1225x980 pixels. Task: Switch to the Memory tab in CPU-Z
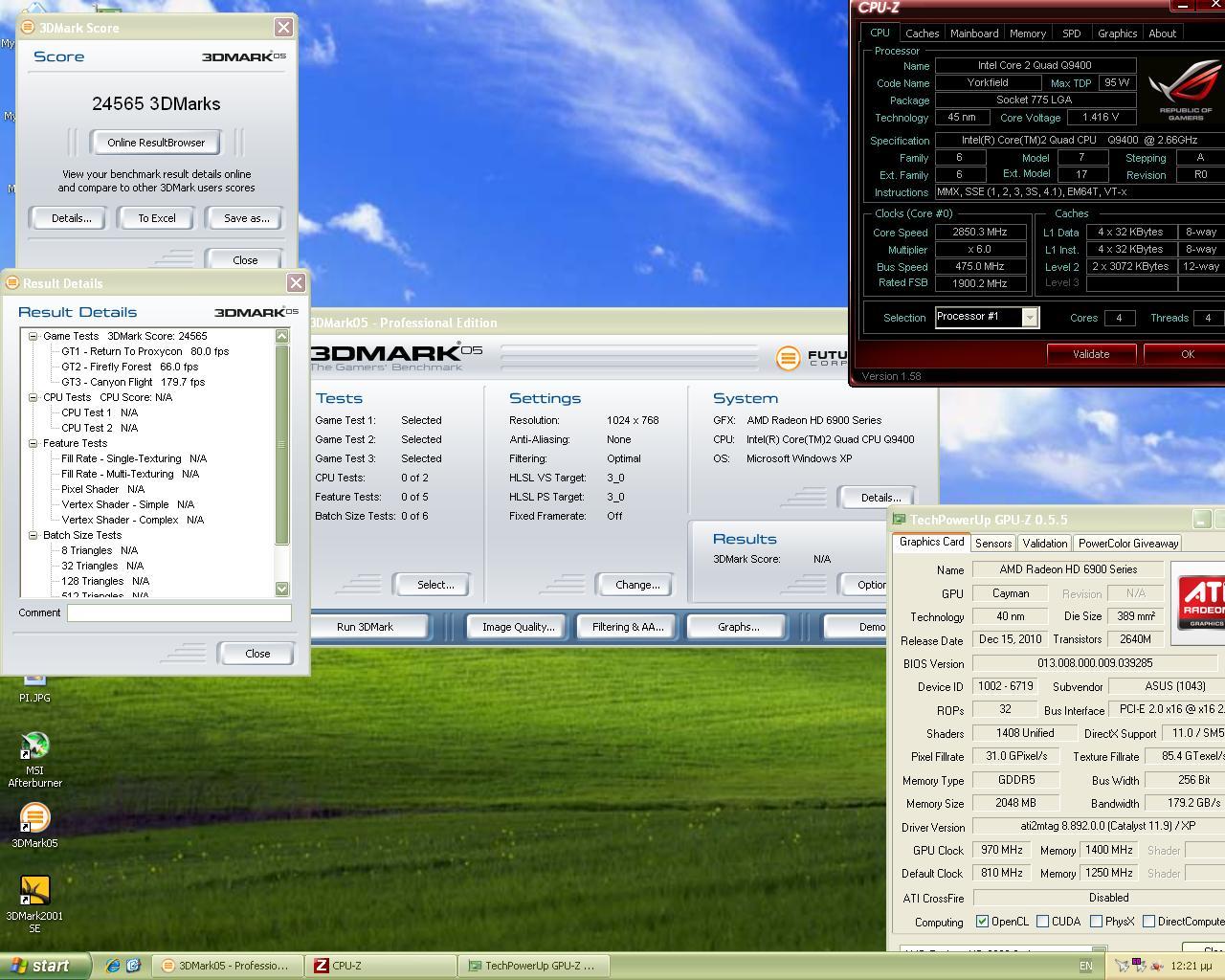1028,33
